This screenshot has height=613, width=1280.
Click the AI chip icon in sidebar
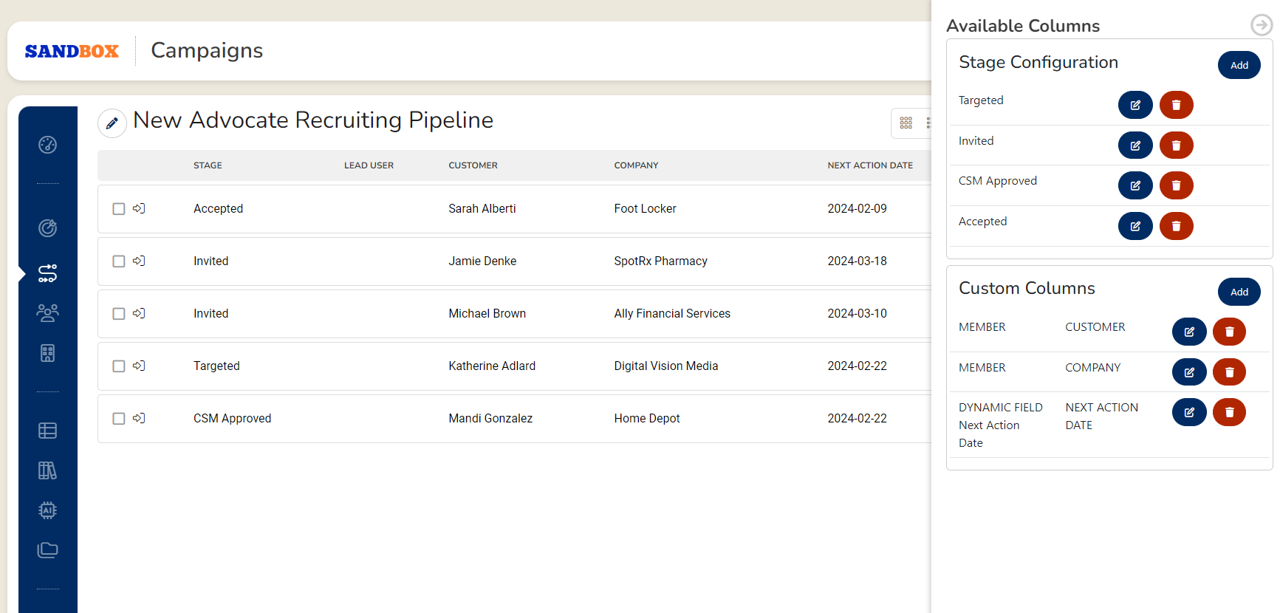click(x=47, y=510)
